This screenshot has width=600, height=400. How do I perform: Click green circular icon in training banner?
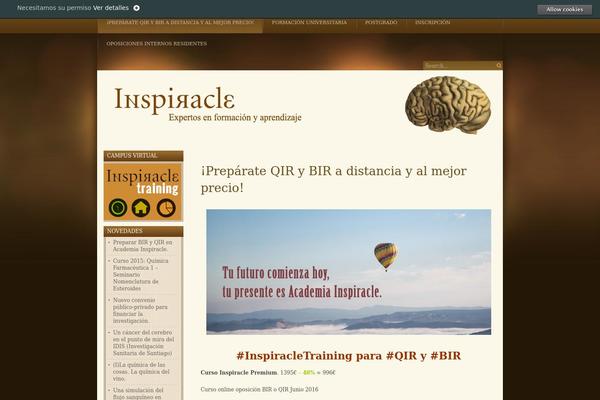coord(118,208)
